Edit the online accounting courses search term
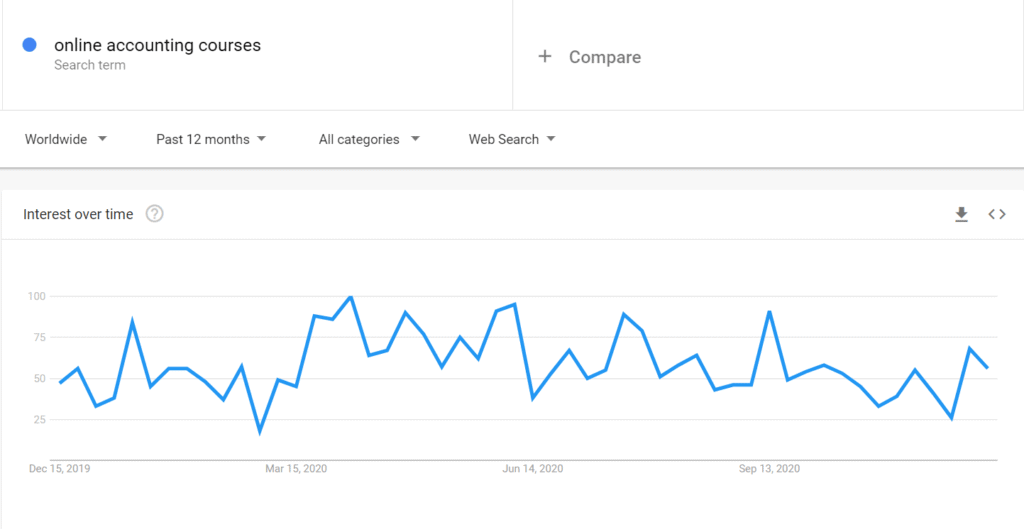The height and width of the screenshot is (529, 1024). (x=157, y=45)
